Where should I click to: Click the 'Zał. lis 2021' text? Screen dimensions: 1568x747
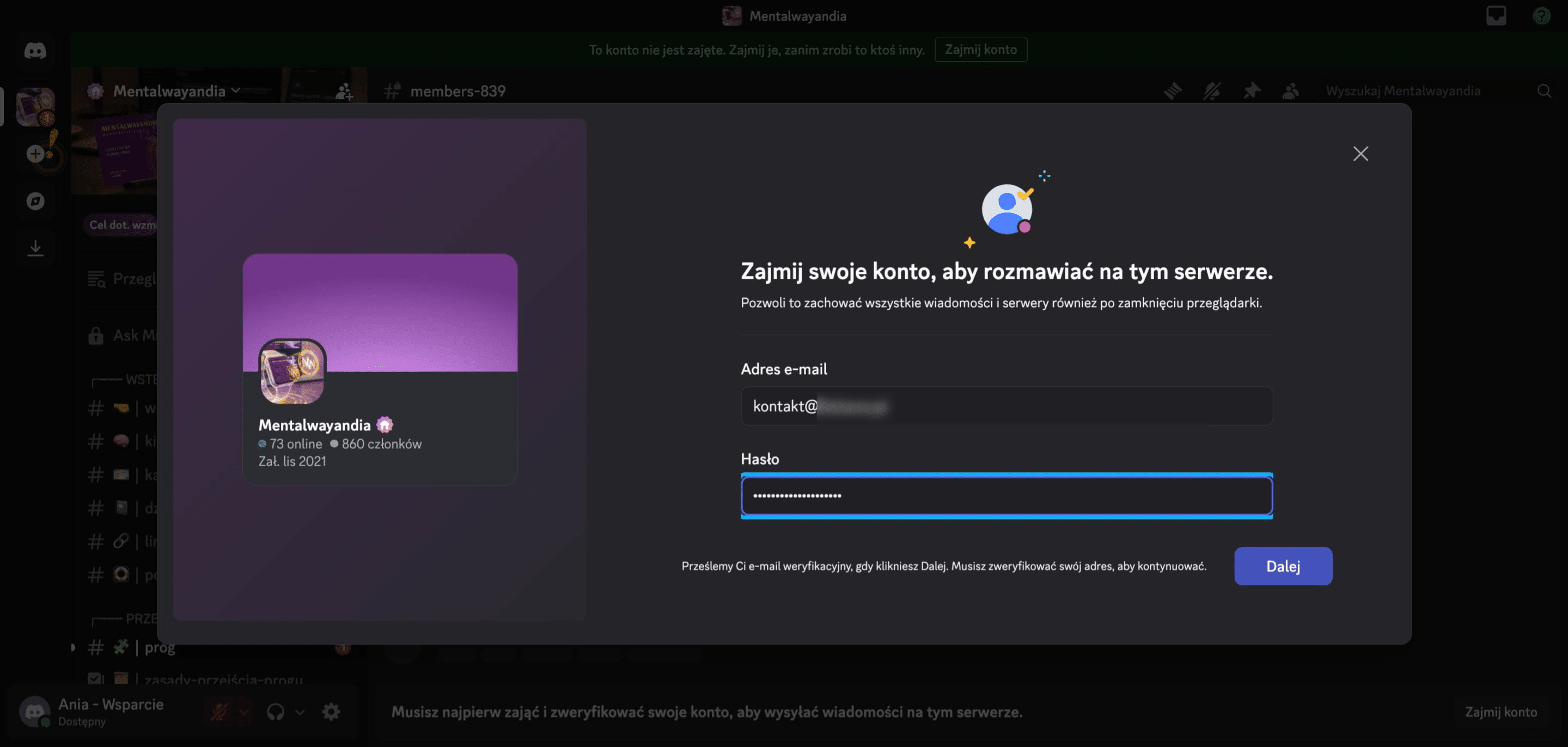pyautogui.click(x=292, y=461)
